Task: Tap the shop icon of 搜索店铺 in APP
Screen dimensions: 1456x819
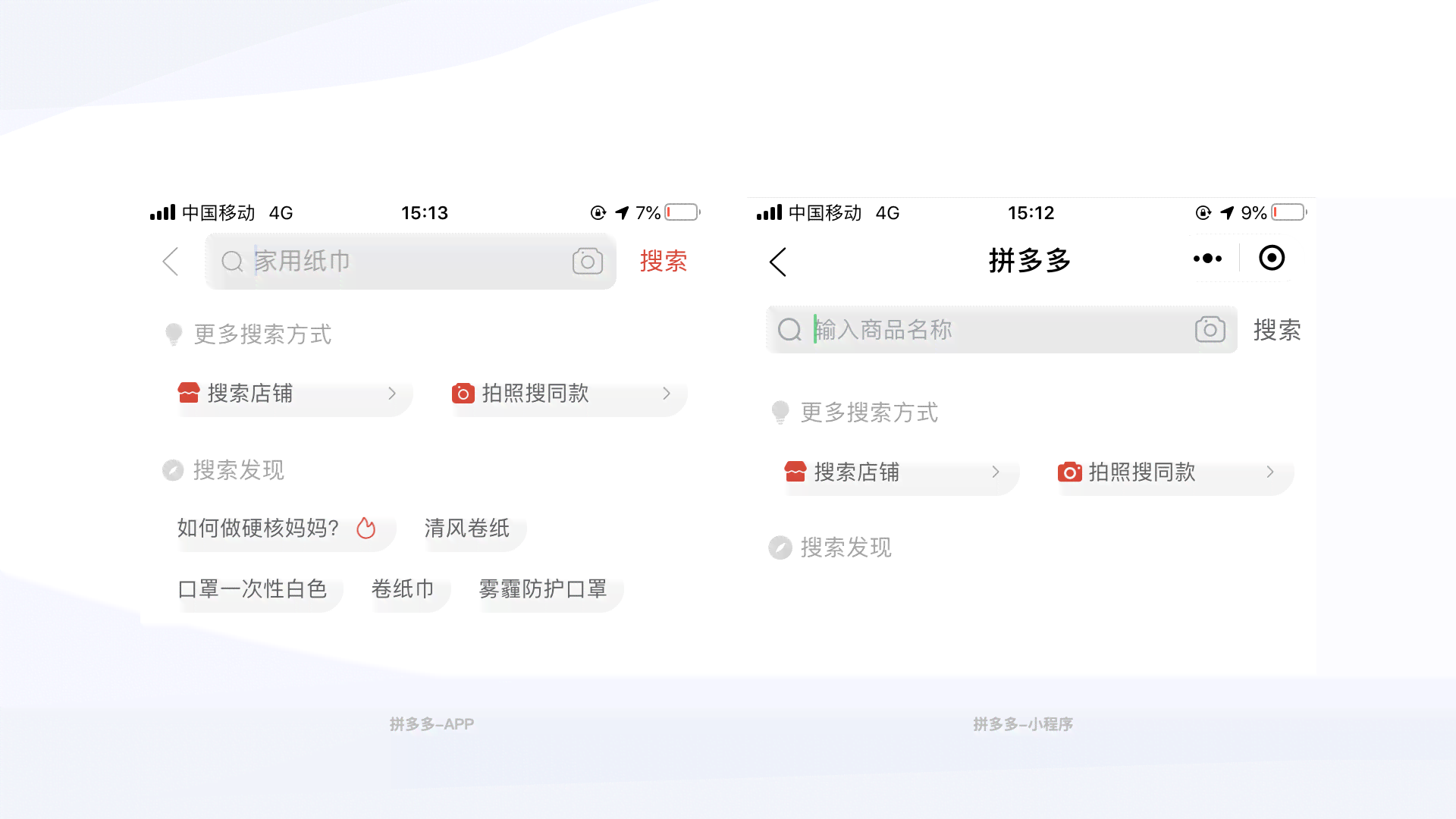Action: tap(189, 393)
